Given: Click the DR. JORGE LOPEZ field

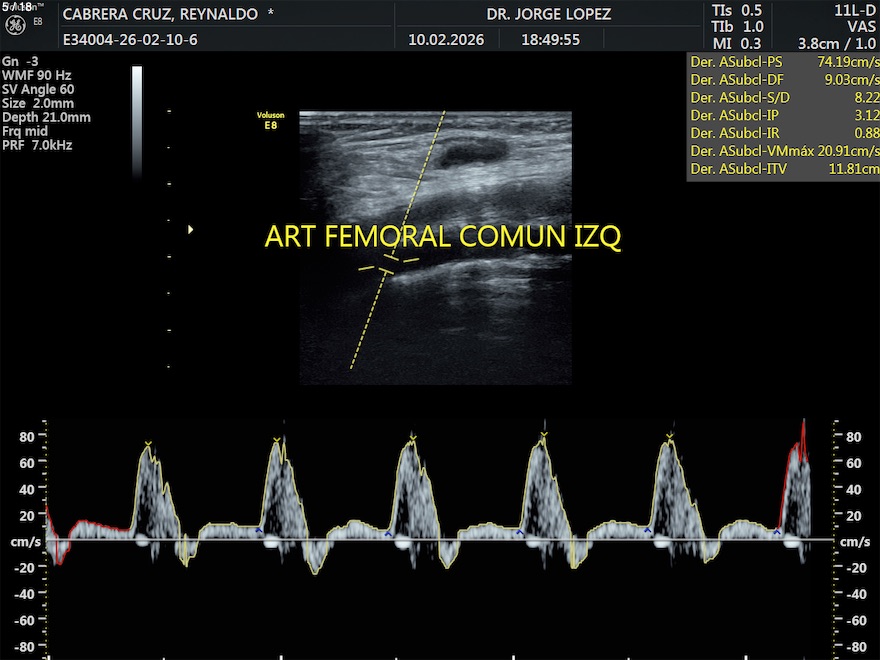Looking at the screenshot, I should 549,15.
